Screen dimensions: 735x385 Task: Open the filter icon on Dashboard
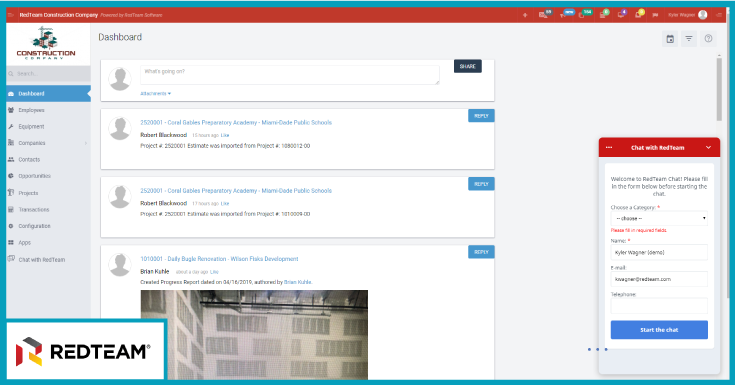689,39
